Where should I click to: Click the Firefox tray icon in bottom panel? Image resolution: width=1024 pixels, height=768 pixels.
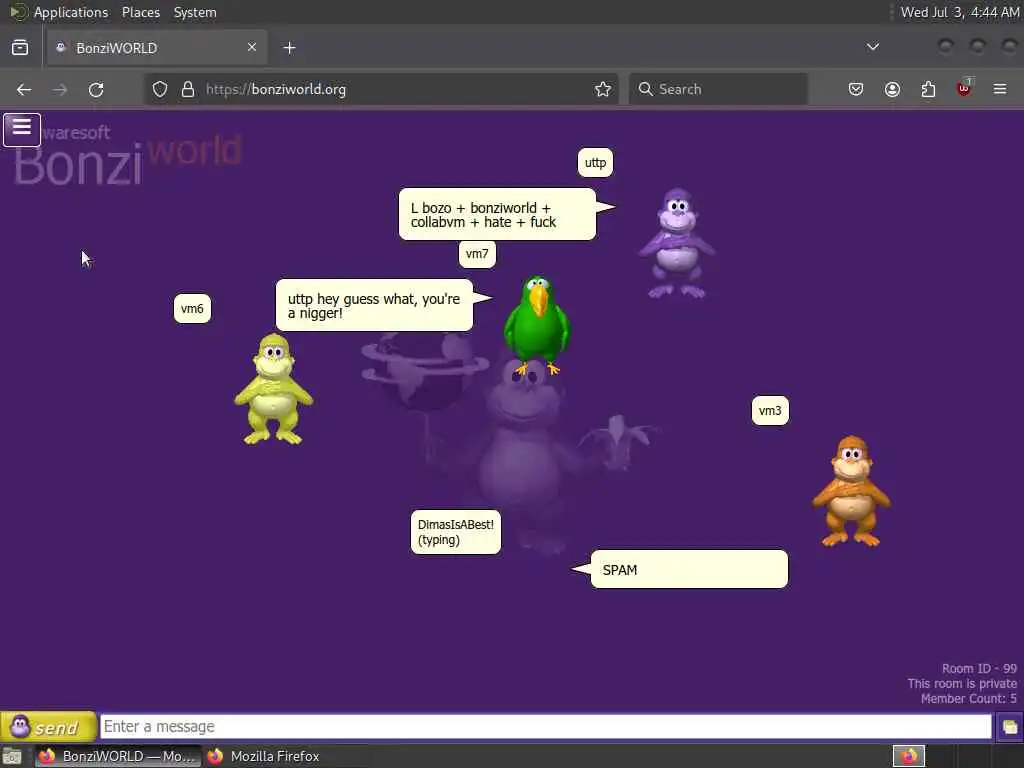pyautogui.click(x=908, y=756)
